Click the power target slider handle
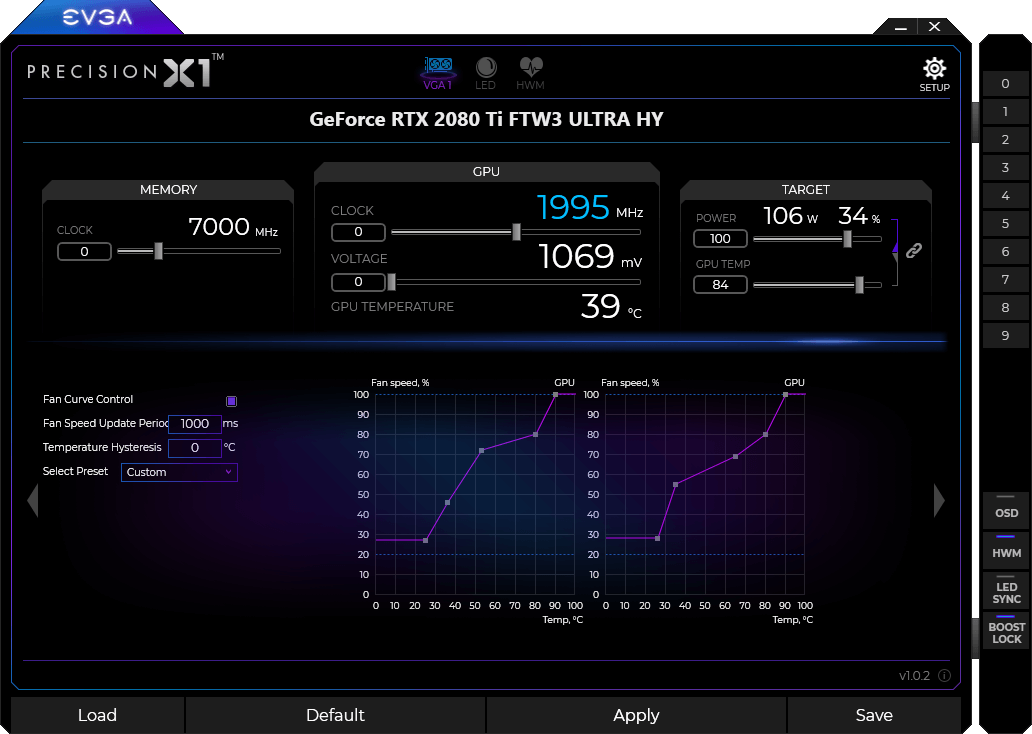The height and width of the screenshot is (734, 1032). 847,239
